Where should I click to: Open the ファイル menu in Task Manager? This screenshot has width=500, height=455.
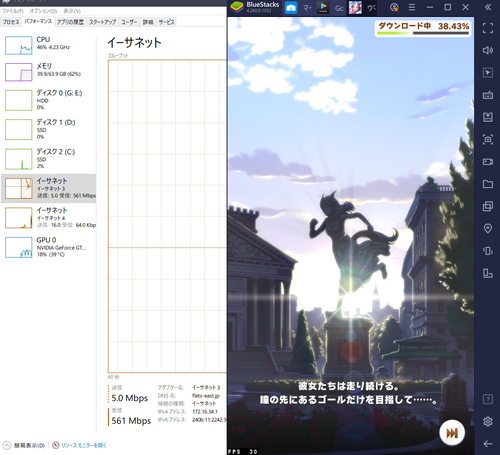(x=13, y=11)
